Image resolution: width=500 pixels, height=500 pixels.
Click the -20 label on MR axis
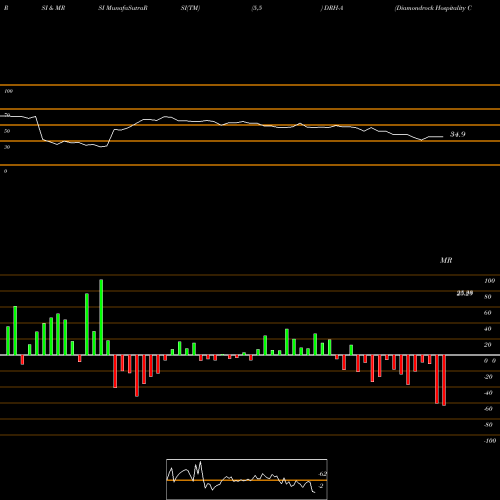coord(488,377)
